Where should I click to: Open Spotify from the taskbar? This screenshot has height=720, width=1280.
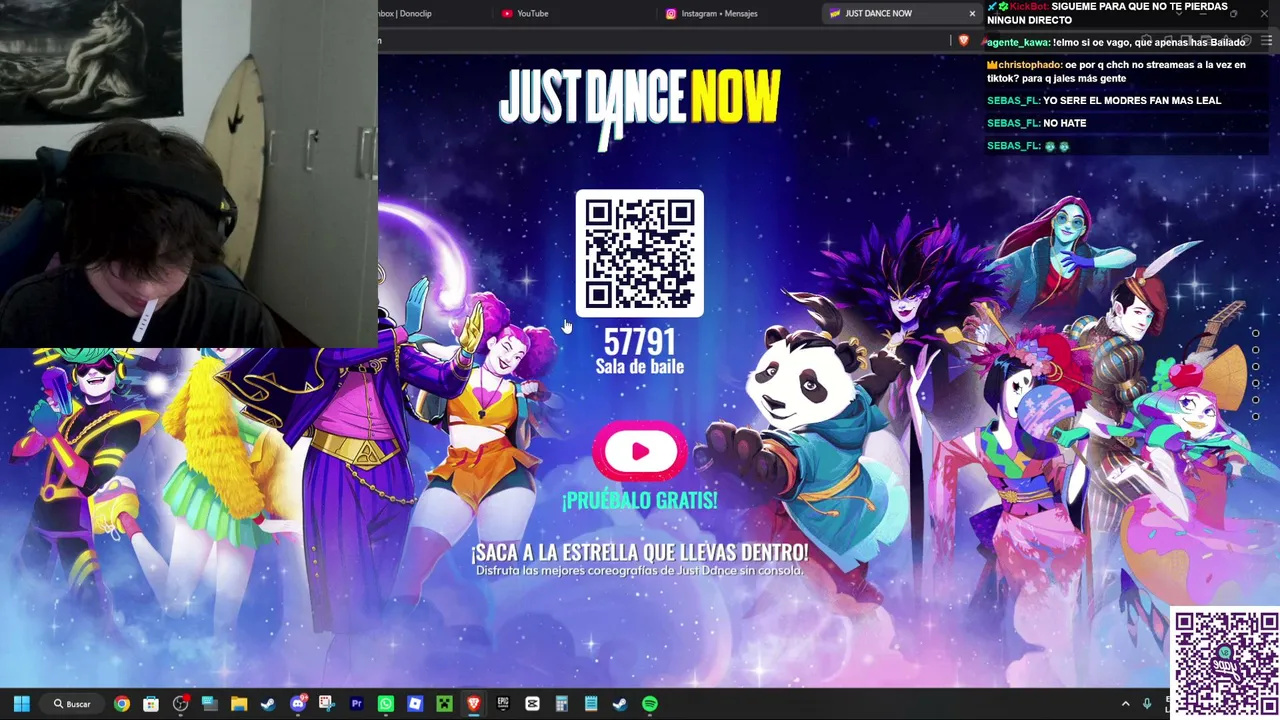click(650, 704)
